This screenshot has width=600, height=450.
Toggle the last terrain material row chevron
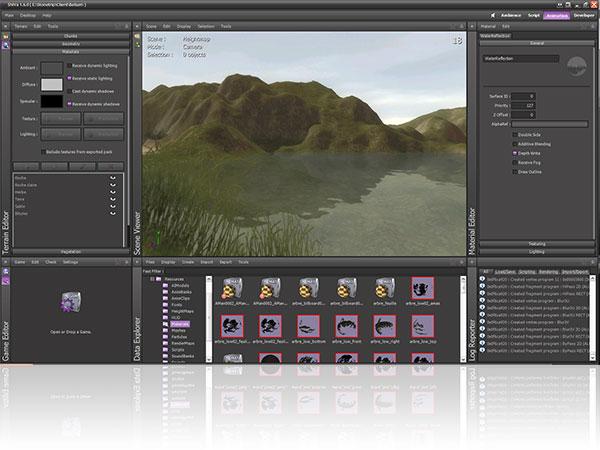point(113,214)
